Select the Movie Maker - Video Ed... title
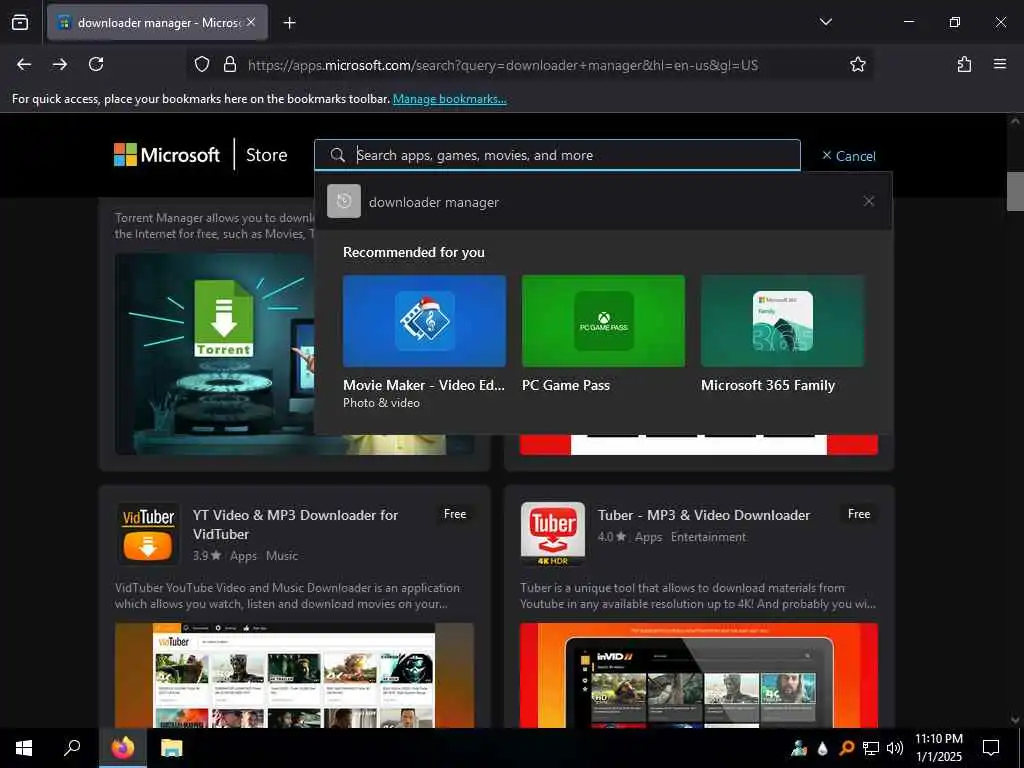 click(424, 385)
